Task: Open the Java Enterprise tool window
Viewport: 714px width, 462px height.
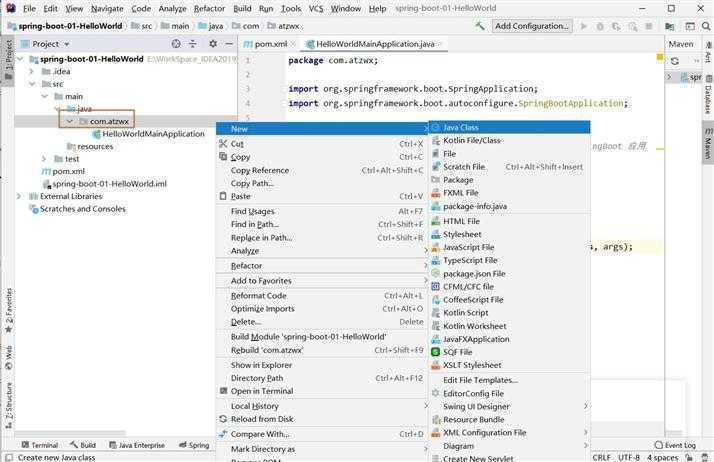Action: coord(137,445)
